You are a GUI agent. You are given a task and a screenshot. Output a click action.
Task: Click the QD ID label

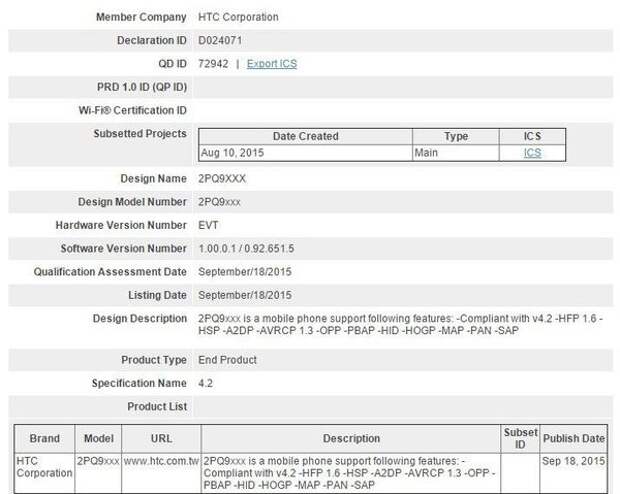(172, 64)
